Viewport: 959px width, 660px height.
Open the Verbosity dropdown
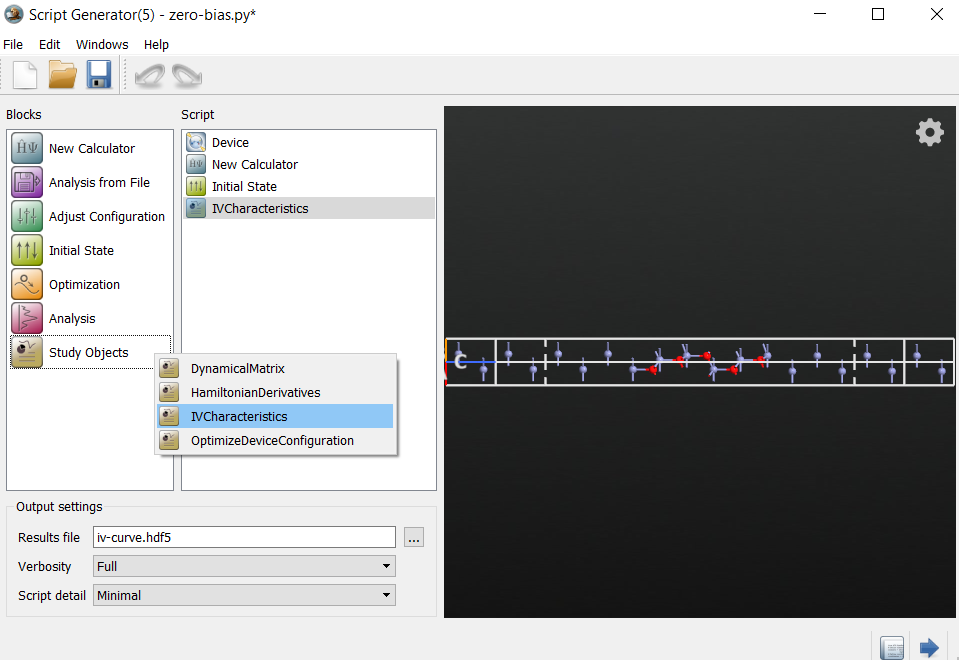point(244,566)
